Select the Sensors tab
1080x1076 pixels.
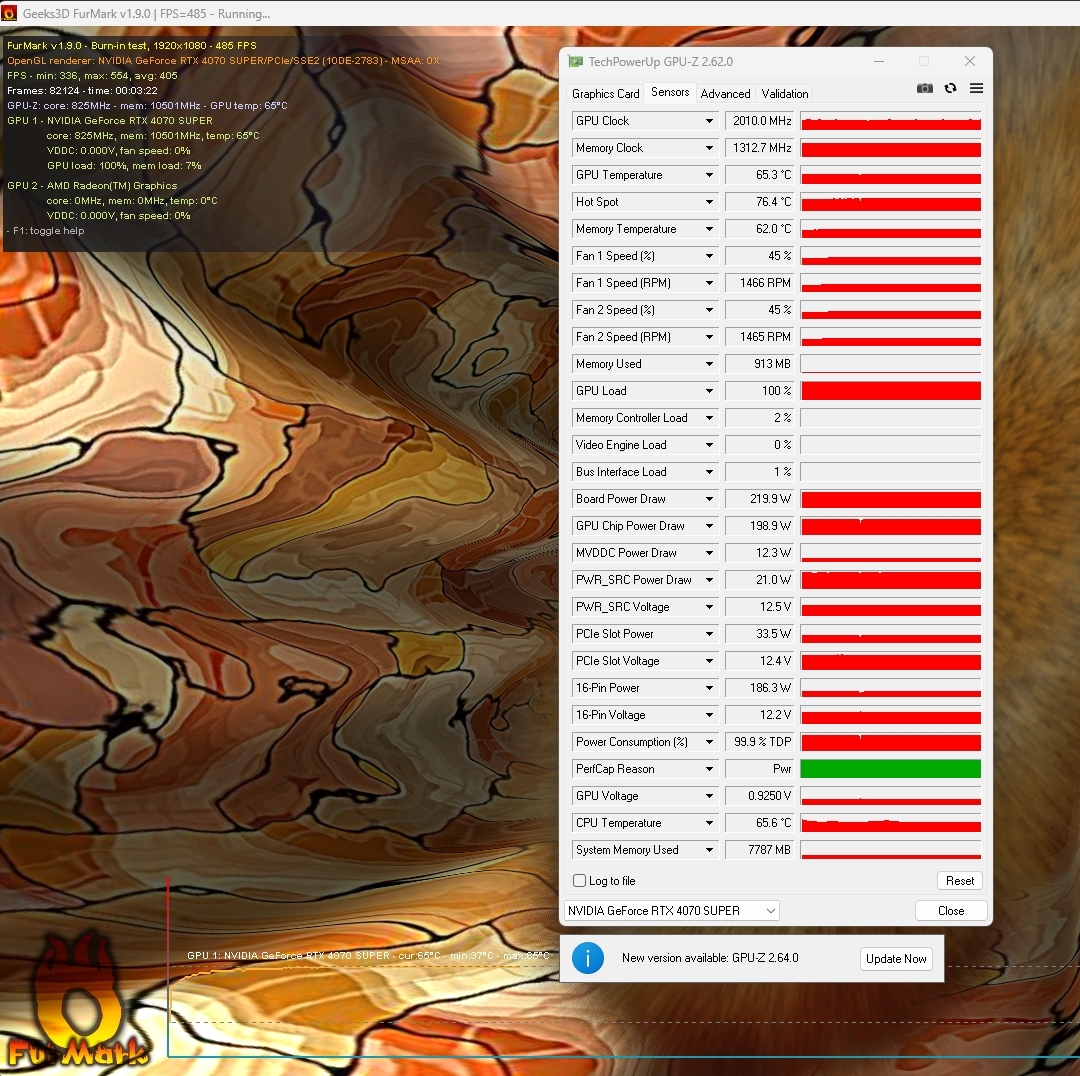[x=669, y=92]
